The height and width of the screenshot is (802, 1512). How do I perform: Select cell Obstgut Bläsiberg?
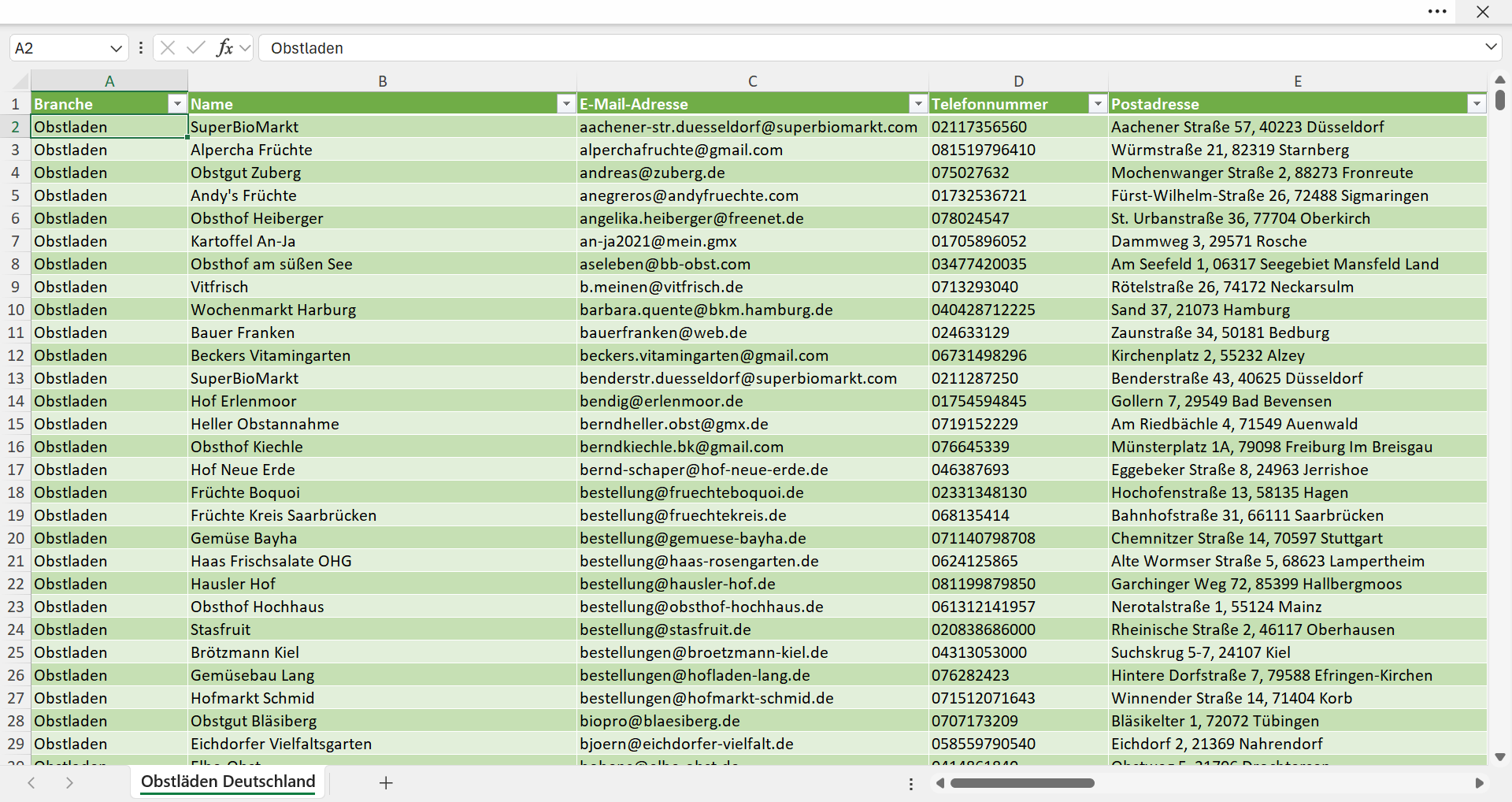(383, 721)
